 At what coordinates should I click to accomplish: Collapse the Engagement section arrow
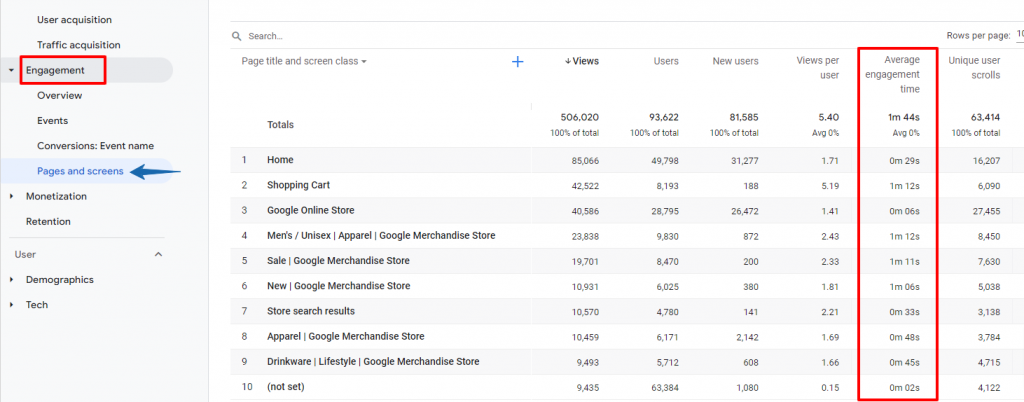pos(11,70)
